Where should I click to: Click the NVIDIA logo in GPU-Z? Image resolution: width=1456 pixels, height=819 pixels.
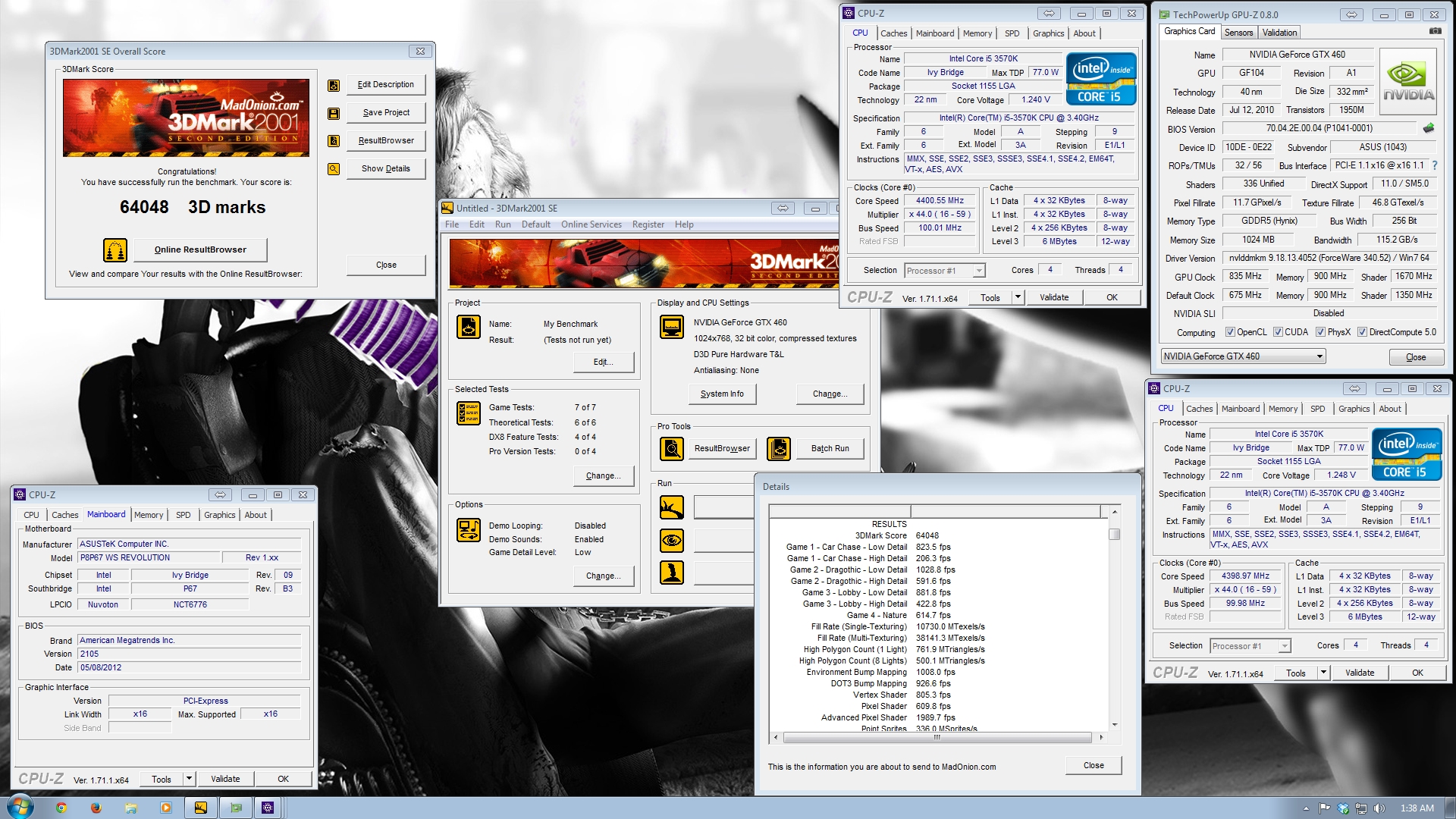pos(1408,80)
